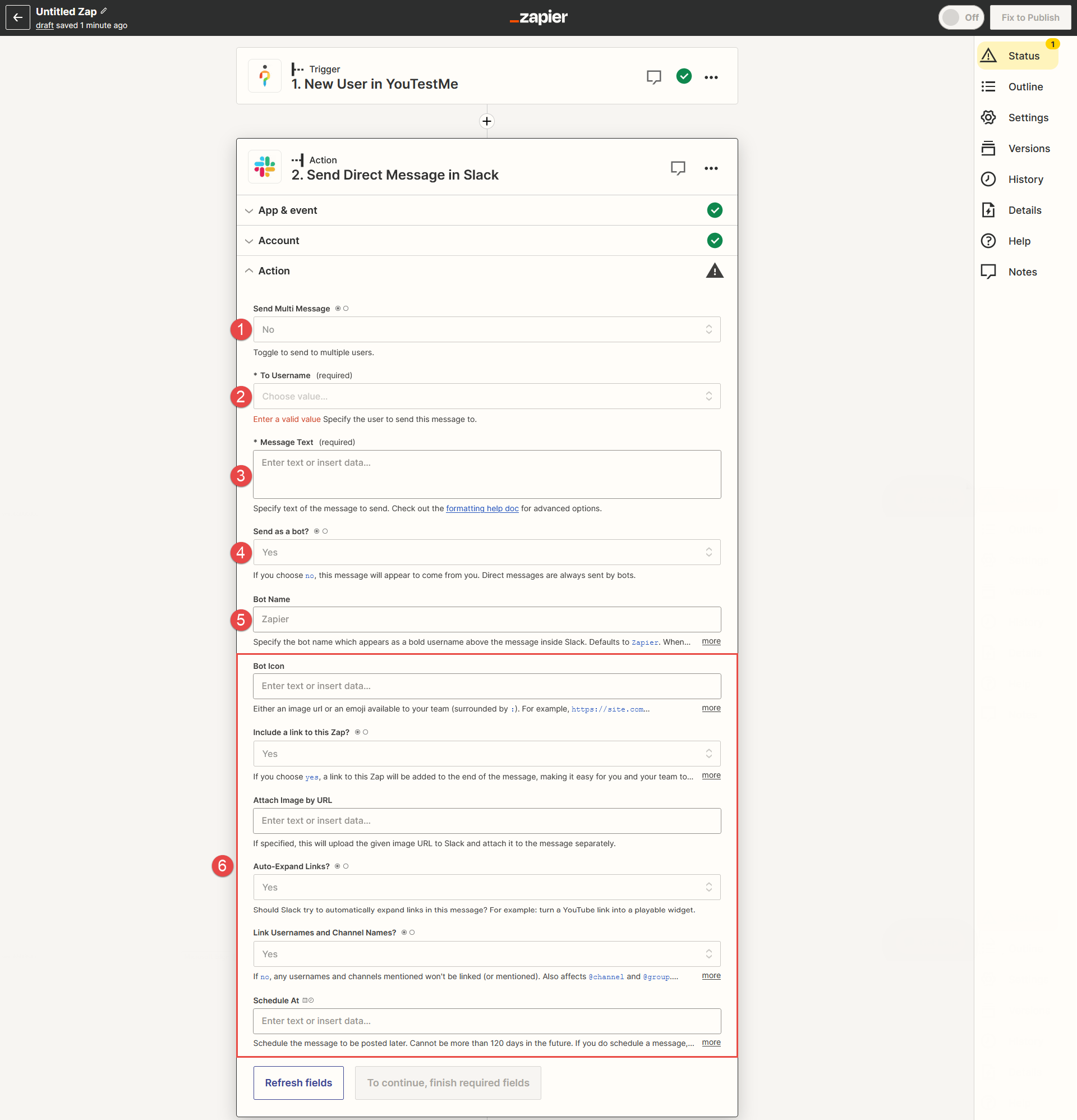The width and height of the screenshot is (1077, 1120).
Task: Select Link Usernames field mode toggle
Action: 408,933
